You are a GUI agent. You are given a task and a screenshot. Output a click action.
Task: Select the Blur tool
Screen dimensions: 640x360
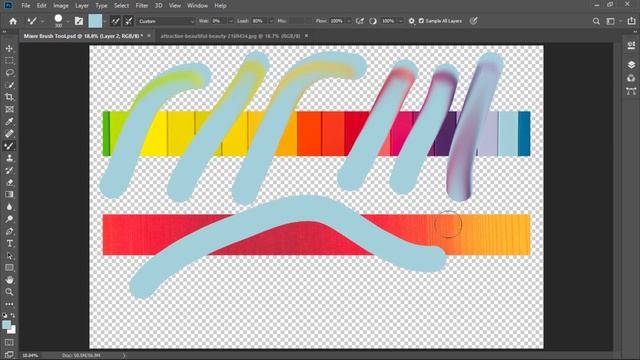coord(9,207)
